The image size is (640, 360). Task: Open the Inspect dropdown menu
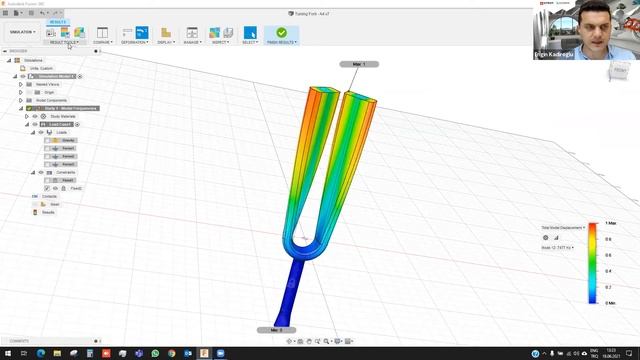(x=221, y=42)
